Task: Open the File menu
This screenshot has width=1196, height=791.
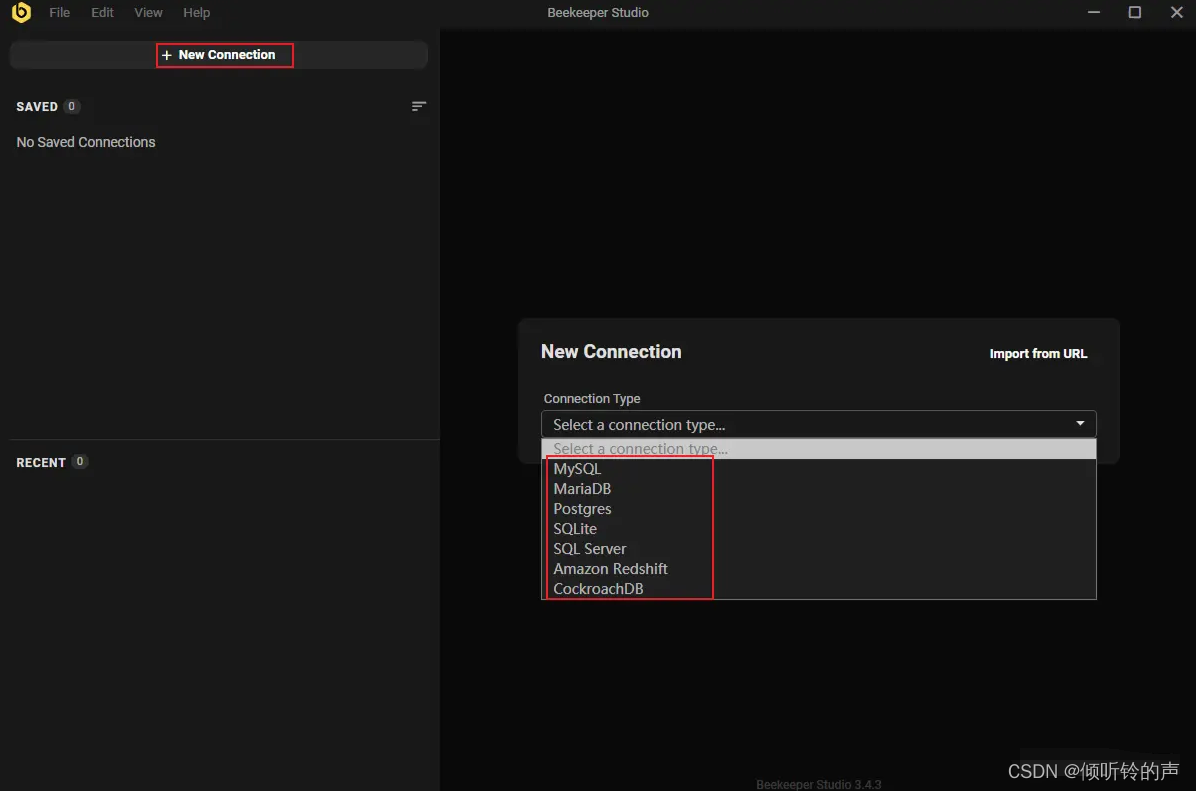Action: coord(59,12)
